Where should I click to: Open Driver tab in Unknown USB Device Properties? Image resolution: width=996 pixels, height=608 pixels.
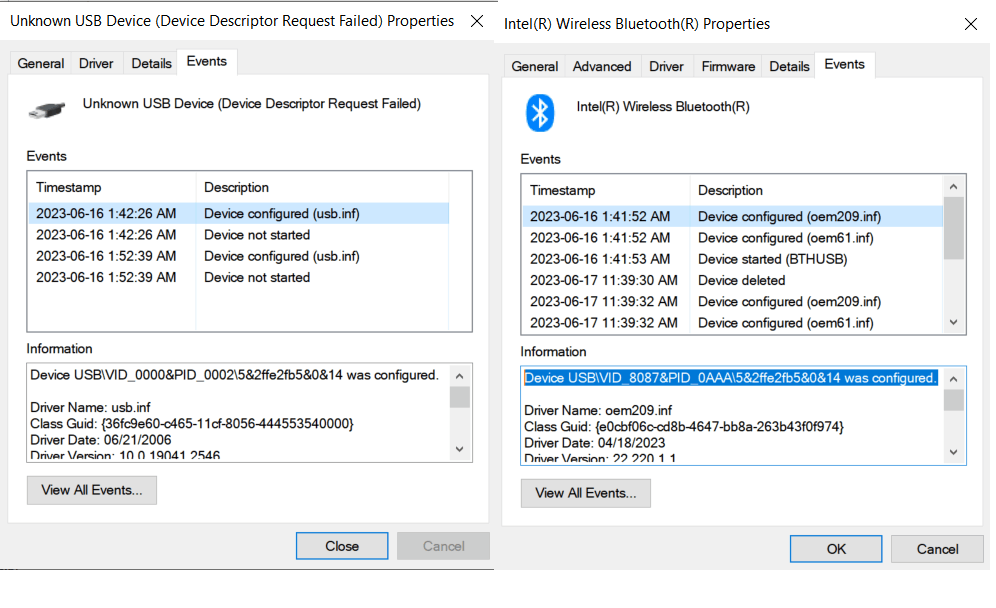(x=96, y=64)
